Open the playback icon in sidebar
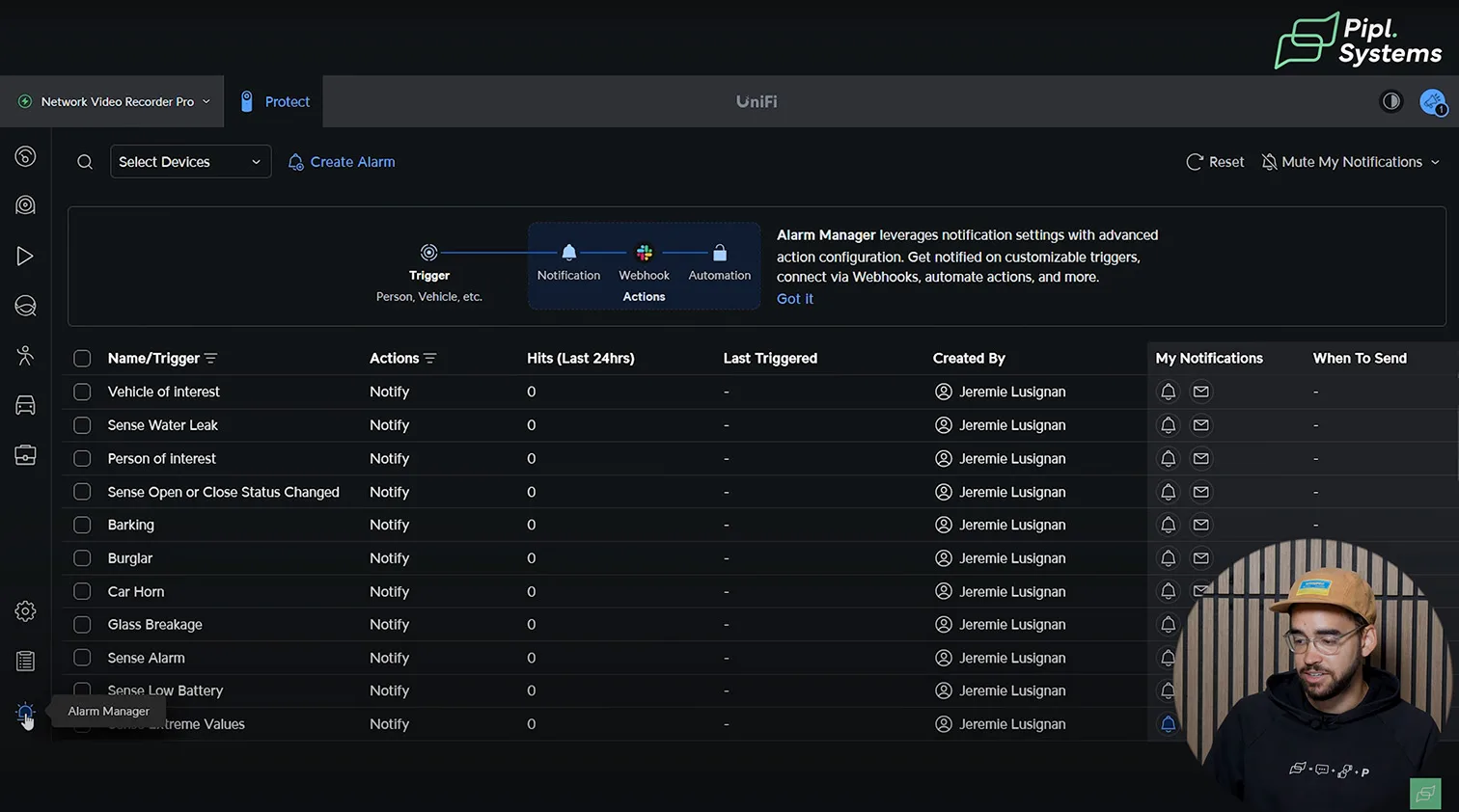Viewport: 1459px width, 812px height. [x=26, y=256]
